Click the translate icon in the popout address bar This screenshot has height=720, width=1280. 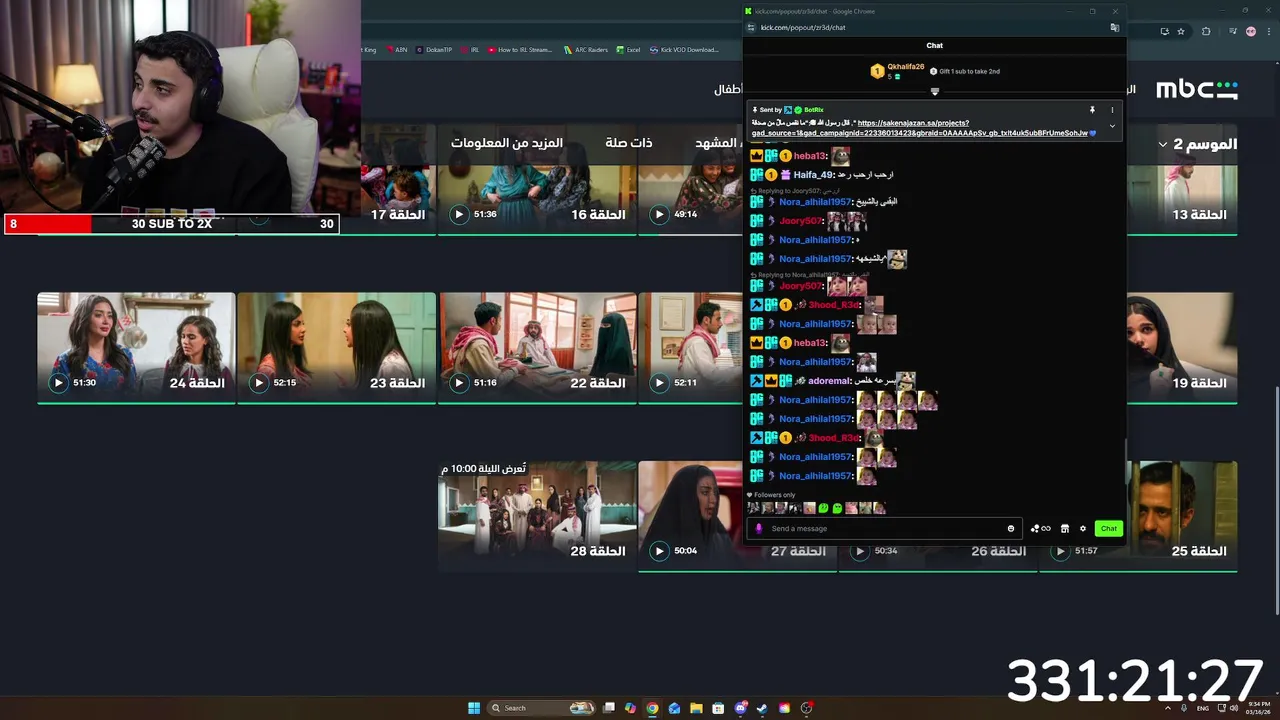point(1114,27)
